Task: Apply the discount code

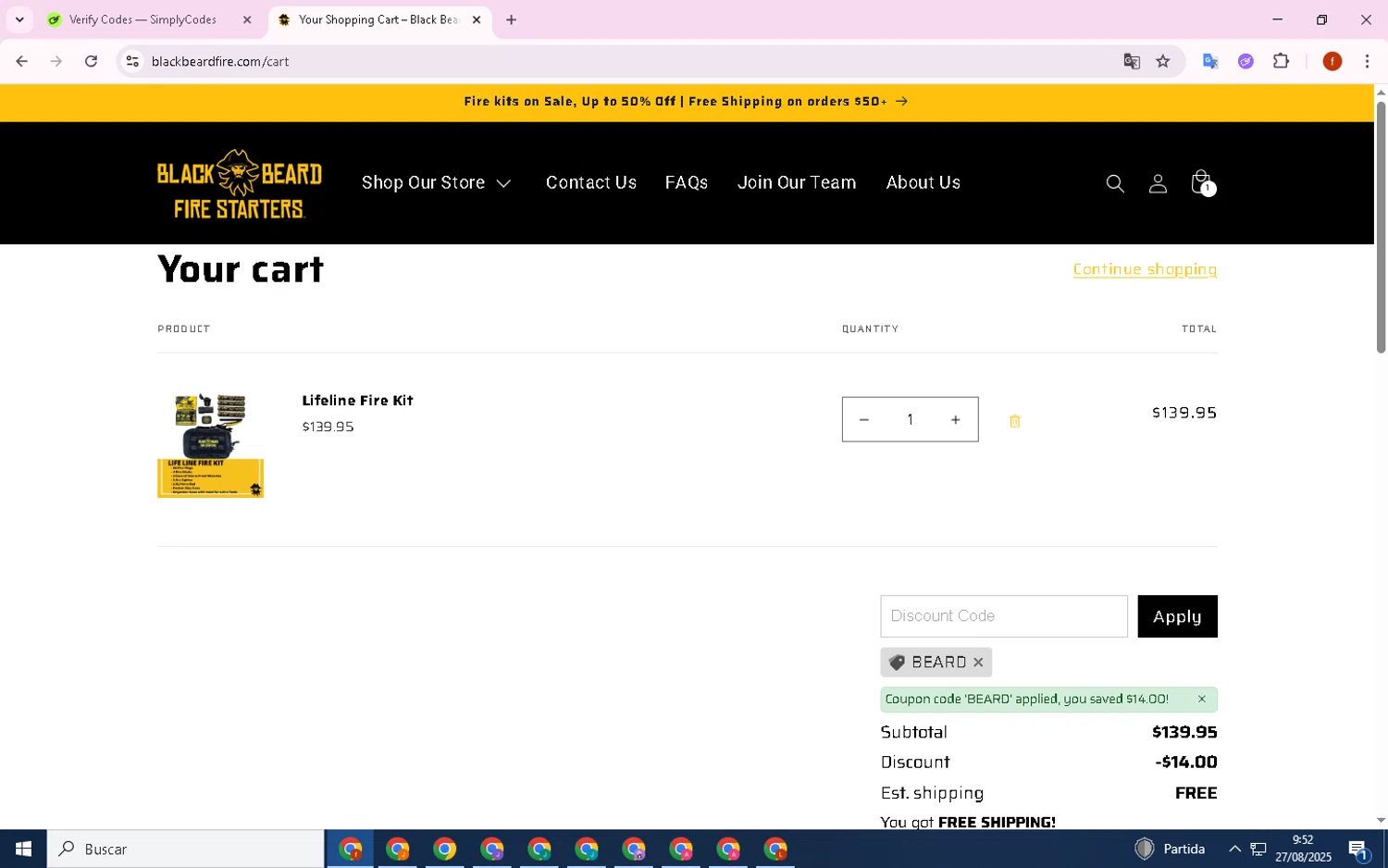Action: click(1177, 616)
